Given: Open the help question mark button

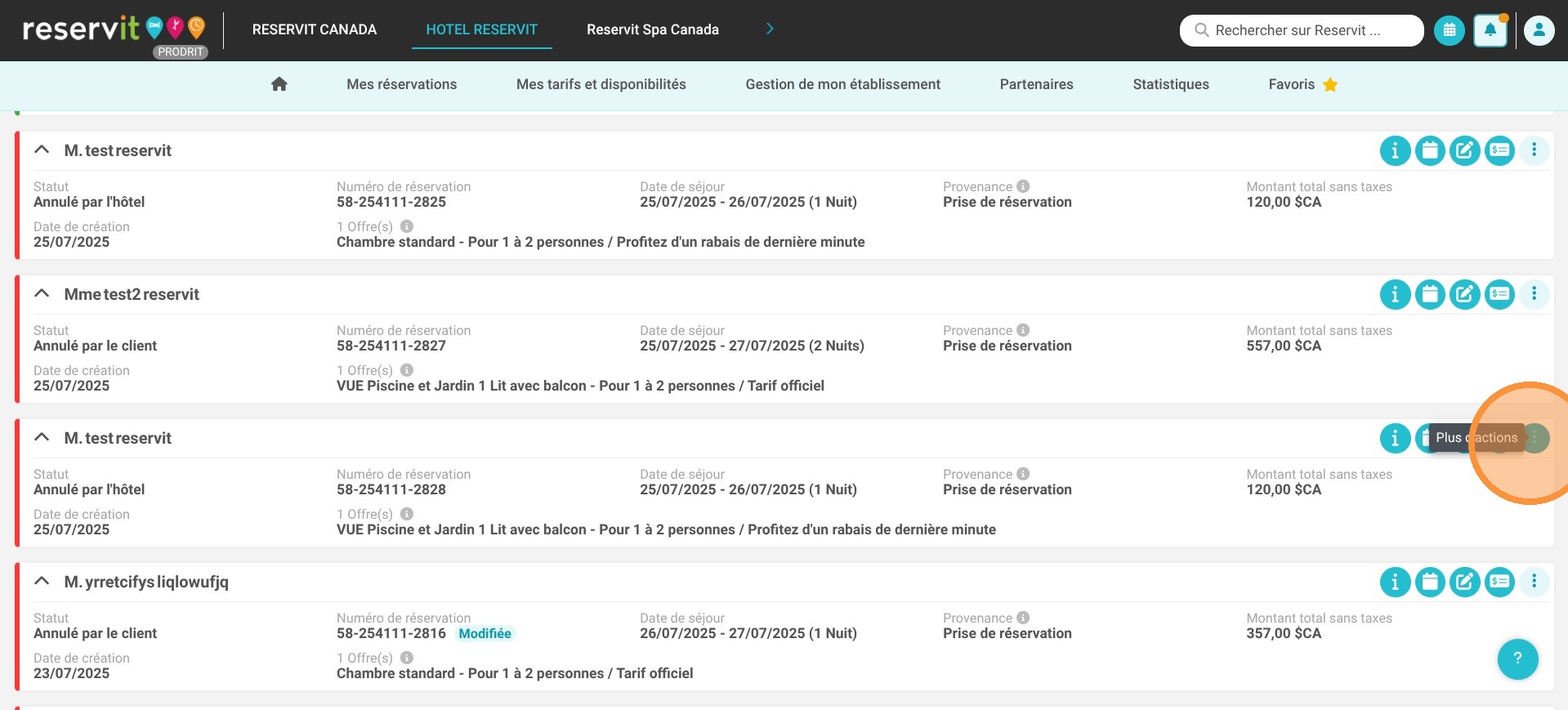Looking at the screenshot, I should tap(1518, 659).
